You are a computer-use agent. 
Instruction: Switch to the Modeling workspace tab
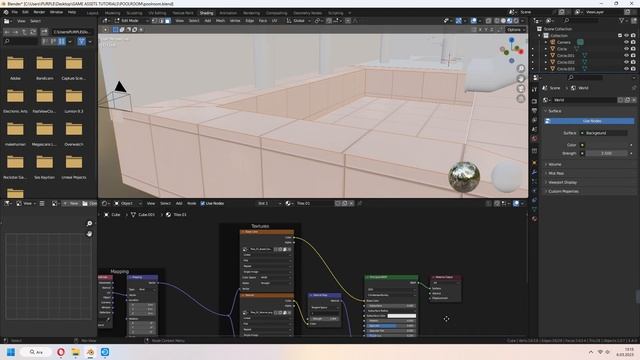(x=112, y=13)
